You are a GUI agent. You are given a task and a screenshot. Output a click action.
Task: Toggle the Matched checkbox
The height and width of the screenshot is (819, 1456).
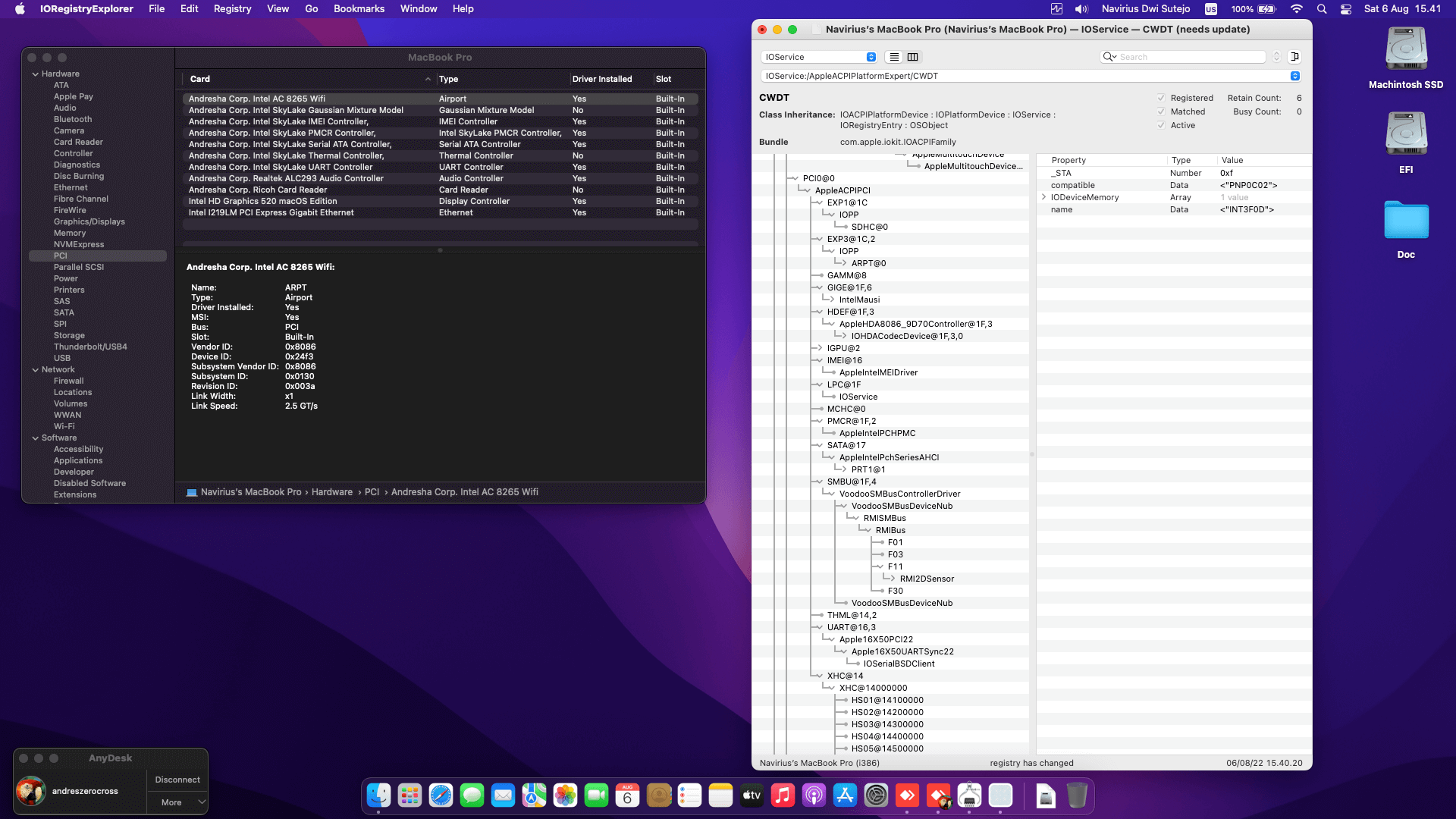pyautogui.click(x=1161, y=111)
